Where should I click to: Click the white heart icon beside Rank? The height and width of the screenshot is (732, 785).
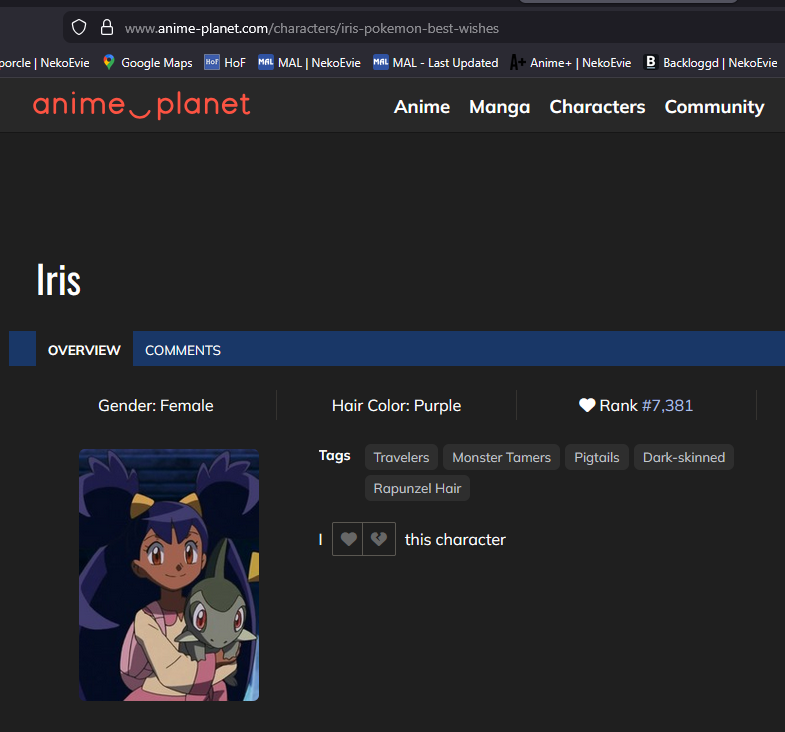click(587, 405)
